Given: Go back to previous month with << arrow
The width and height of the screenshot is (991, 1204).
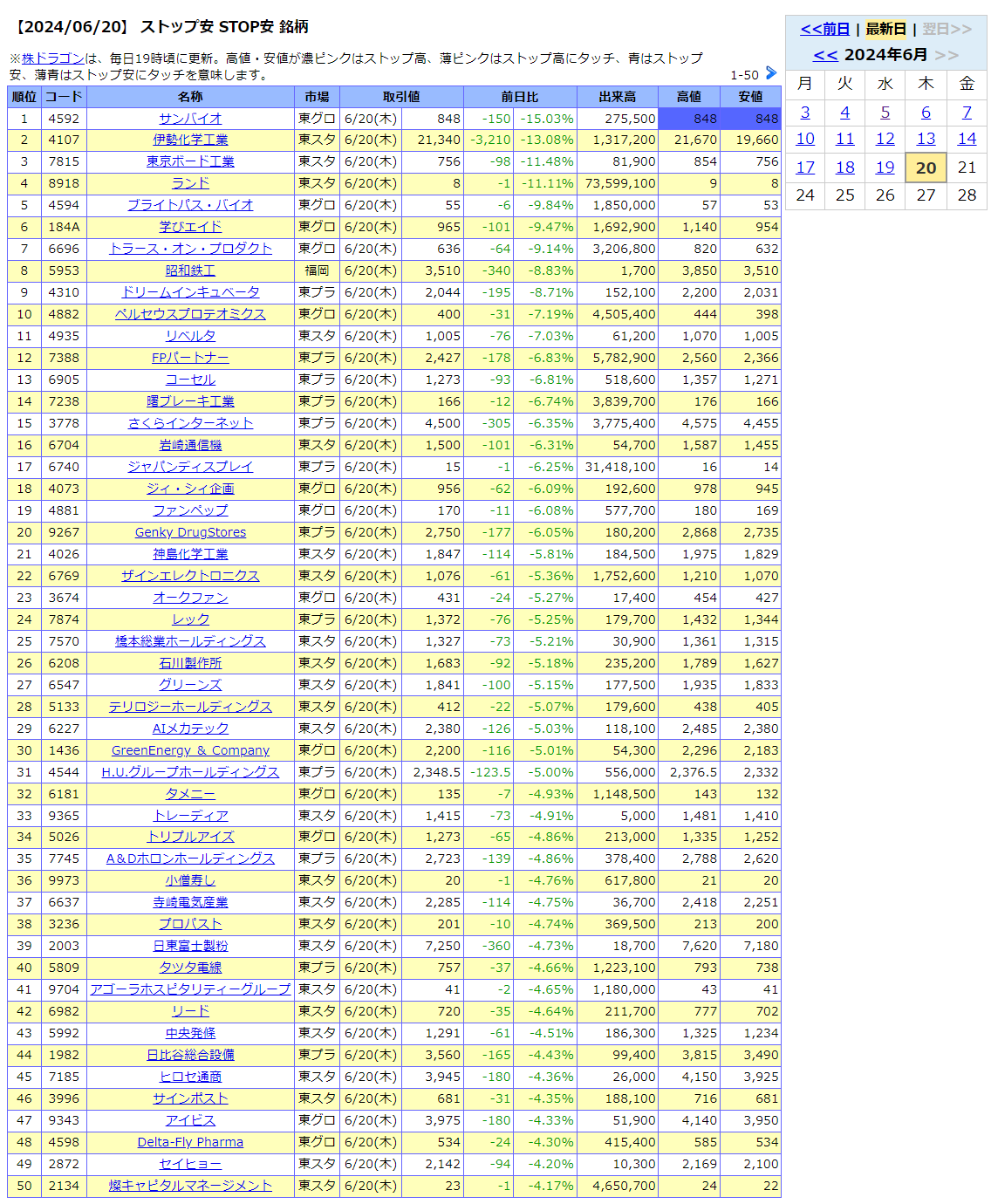Looking at the screenshot, I should point(825,55).
